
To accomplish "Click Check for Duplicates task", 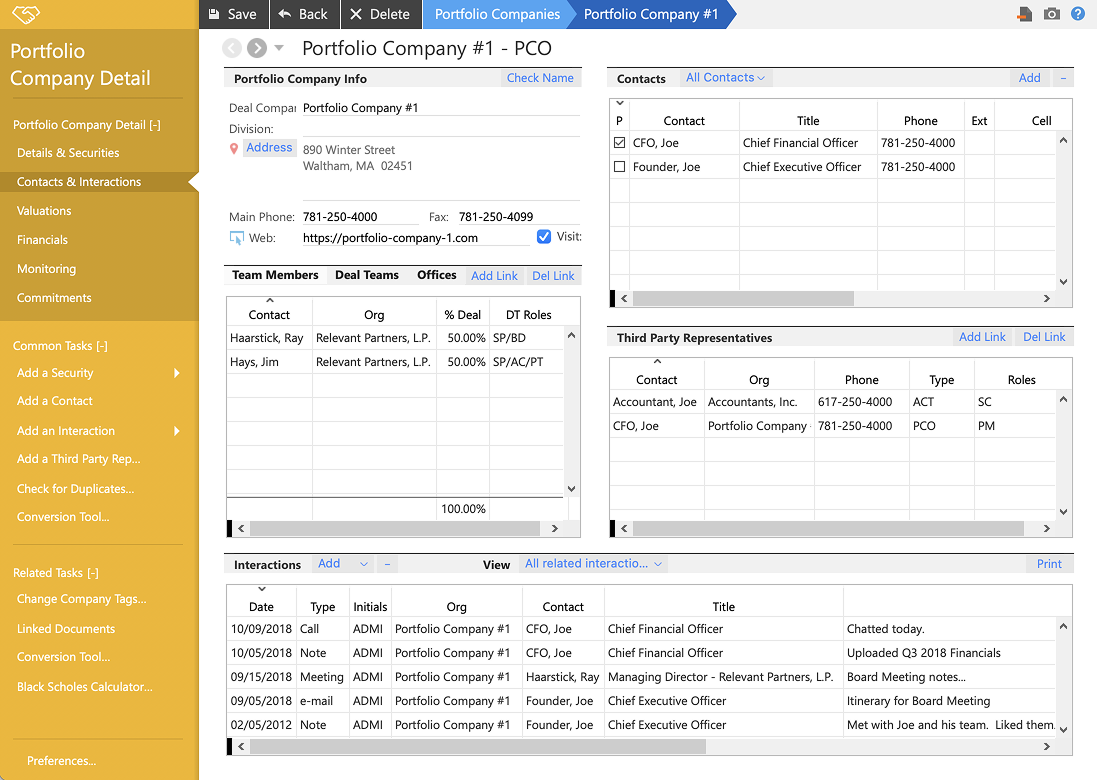I will point(76,488).
